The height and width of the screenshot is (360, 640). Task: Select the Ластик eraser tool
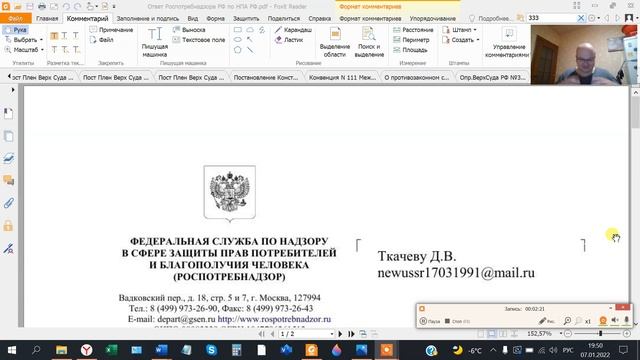coord(289,40)
